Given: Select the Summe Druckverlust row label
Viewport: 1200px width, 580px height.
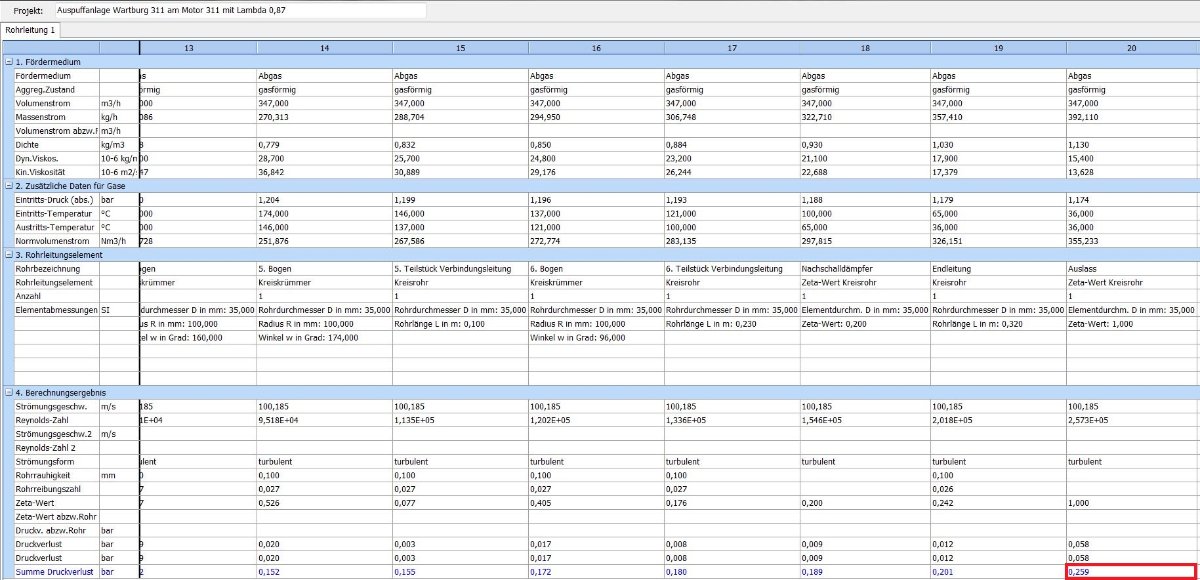Looking at the screenshot, I should [55, 572].
